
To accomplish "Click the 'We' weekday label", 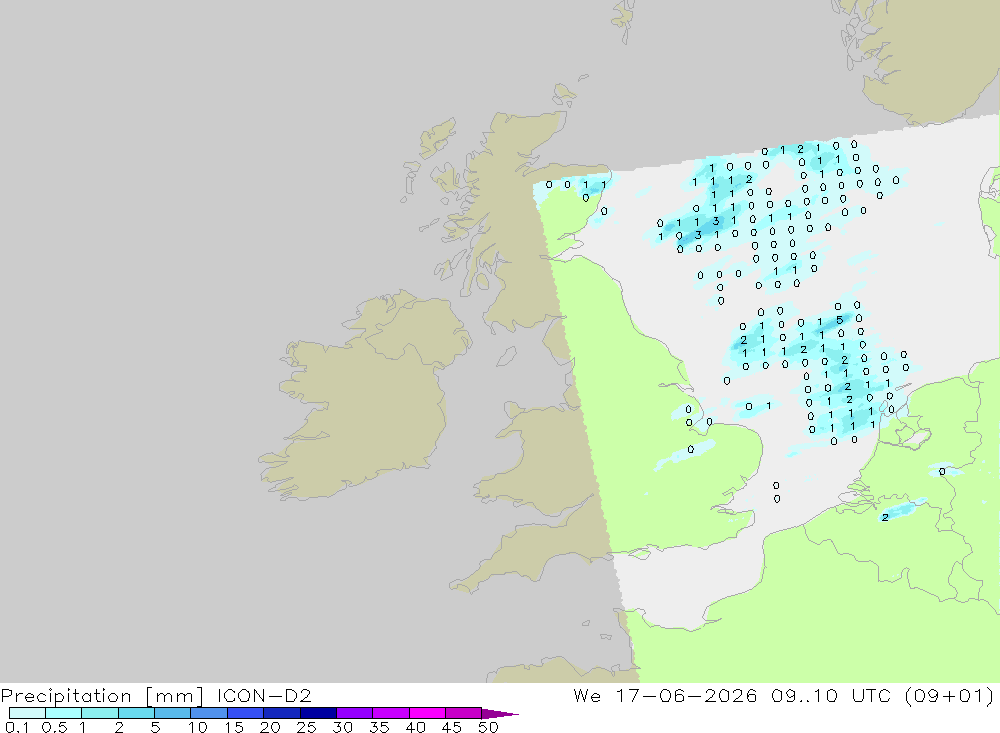I will tap(587, 695).
